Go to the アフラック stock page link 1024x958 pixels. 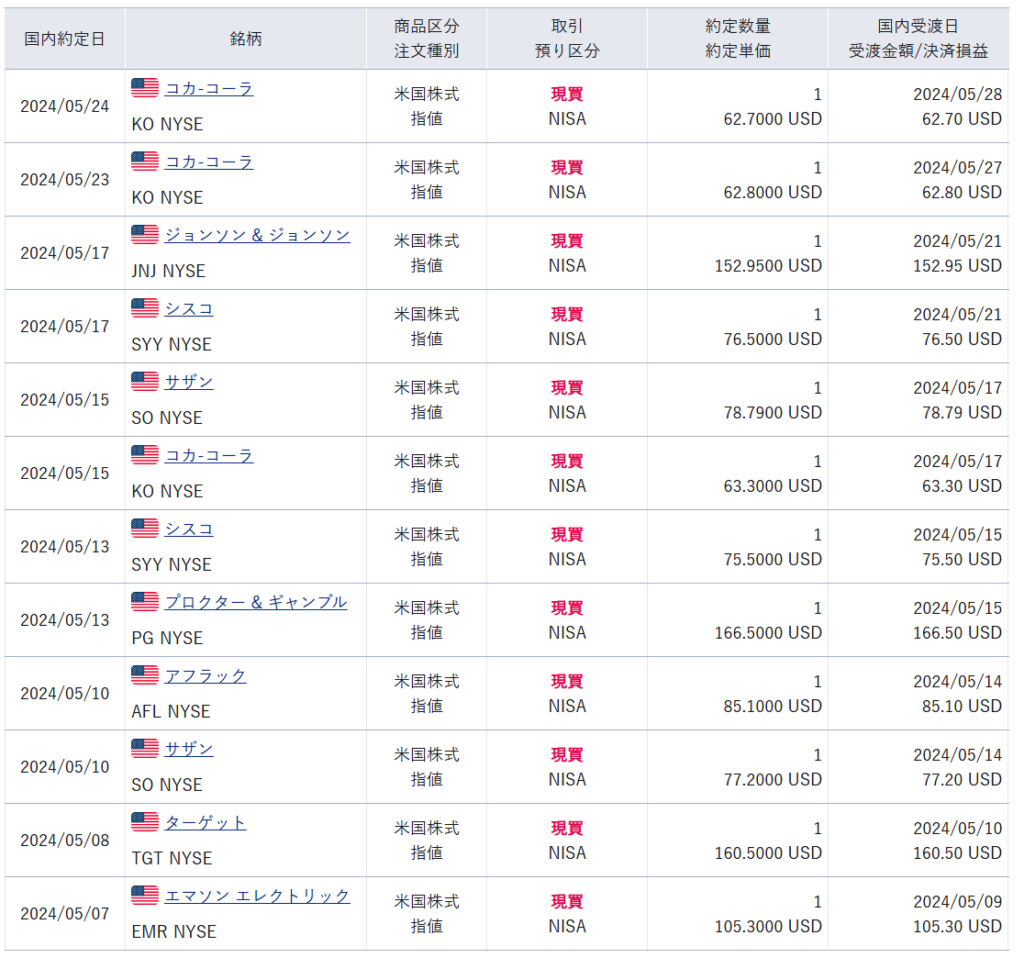click(205, 676)
